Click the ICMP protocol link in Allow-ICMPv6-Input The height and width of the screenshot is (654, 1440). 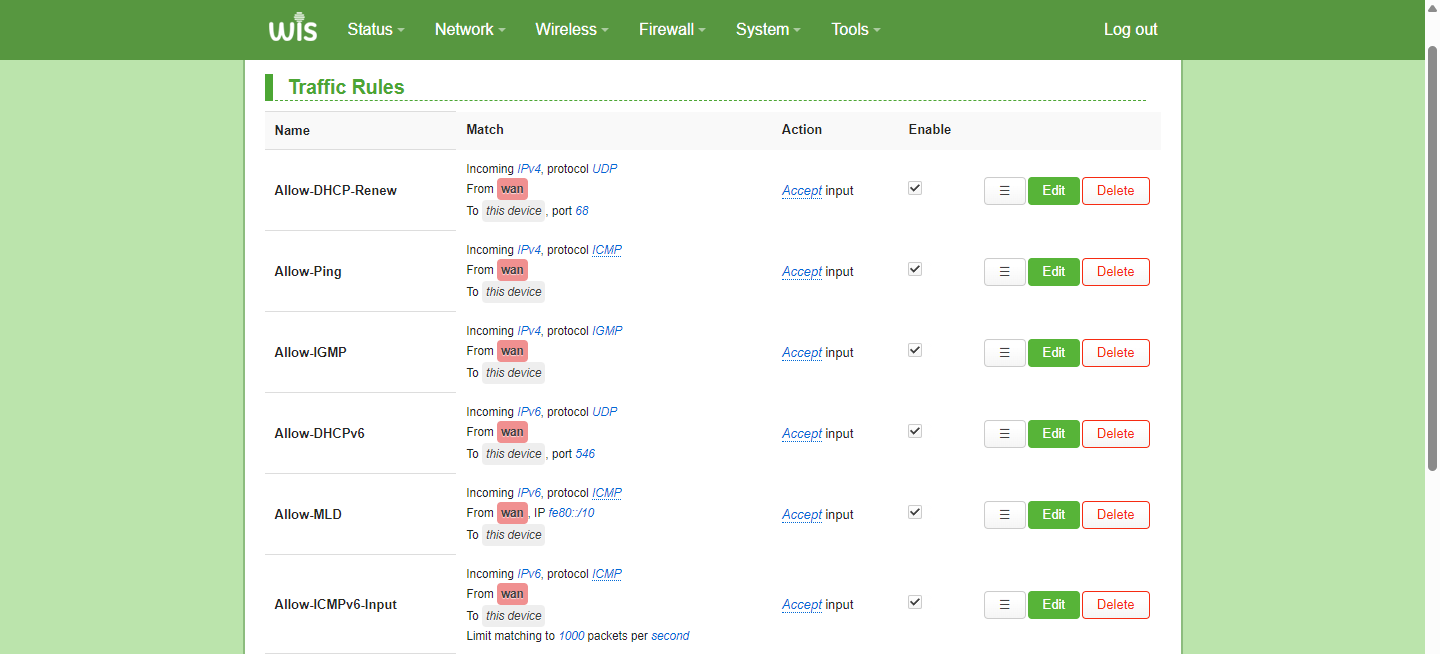point(607,574)
